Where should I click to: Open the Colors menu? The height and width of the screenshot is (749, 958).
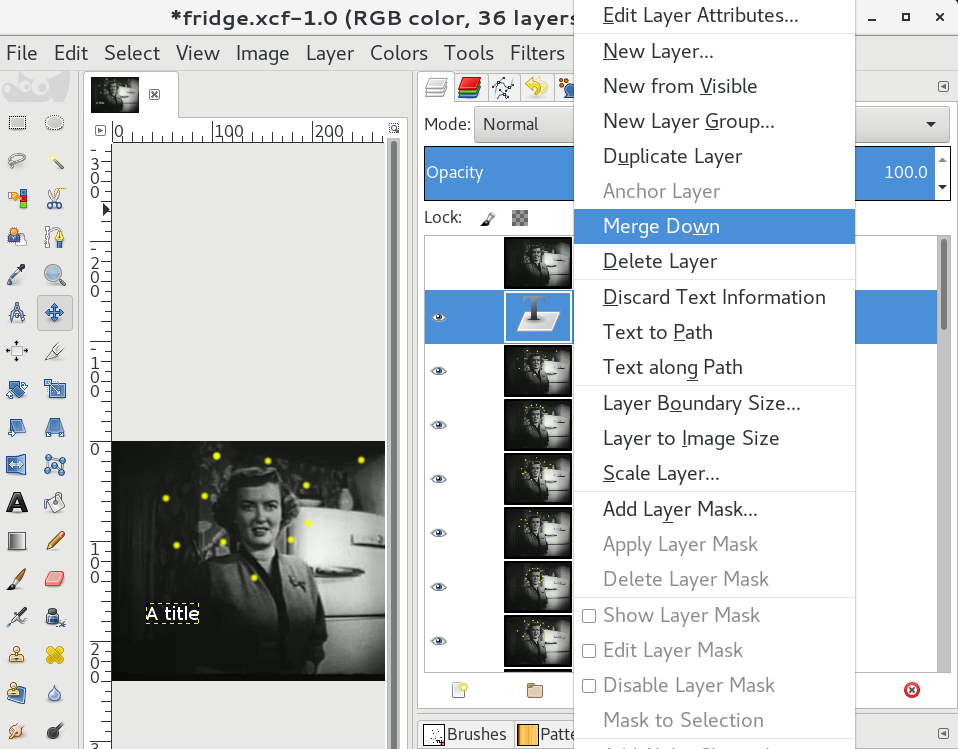pos(399,53)
